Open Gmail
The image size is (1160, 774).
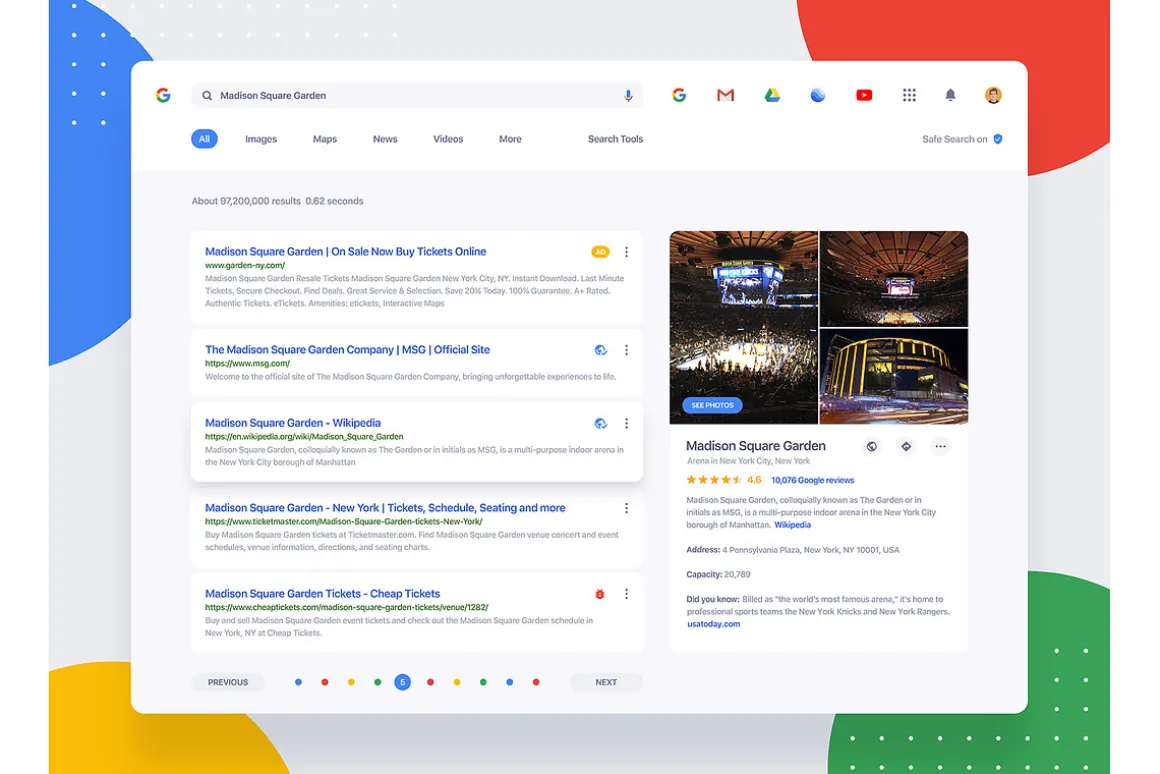coord(725,95)
